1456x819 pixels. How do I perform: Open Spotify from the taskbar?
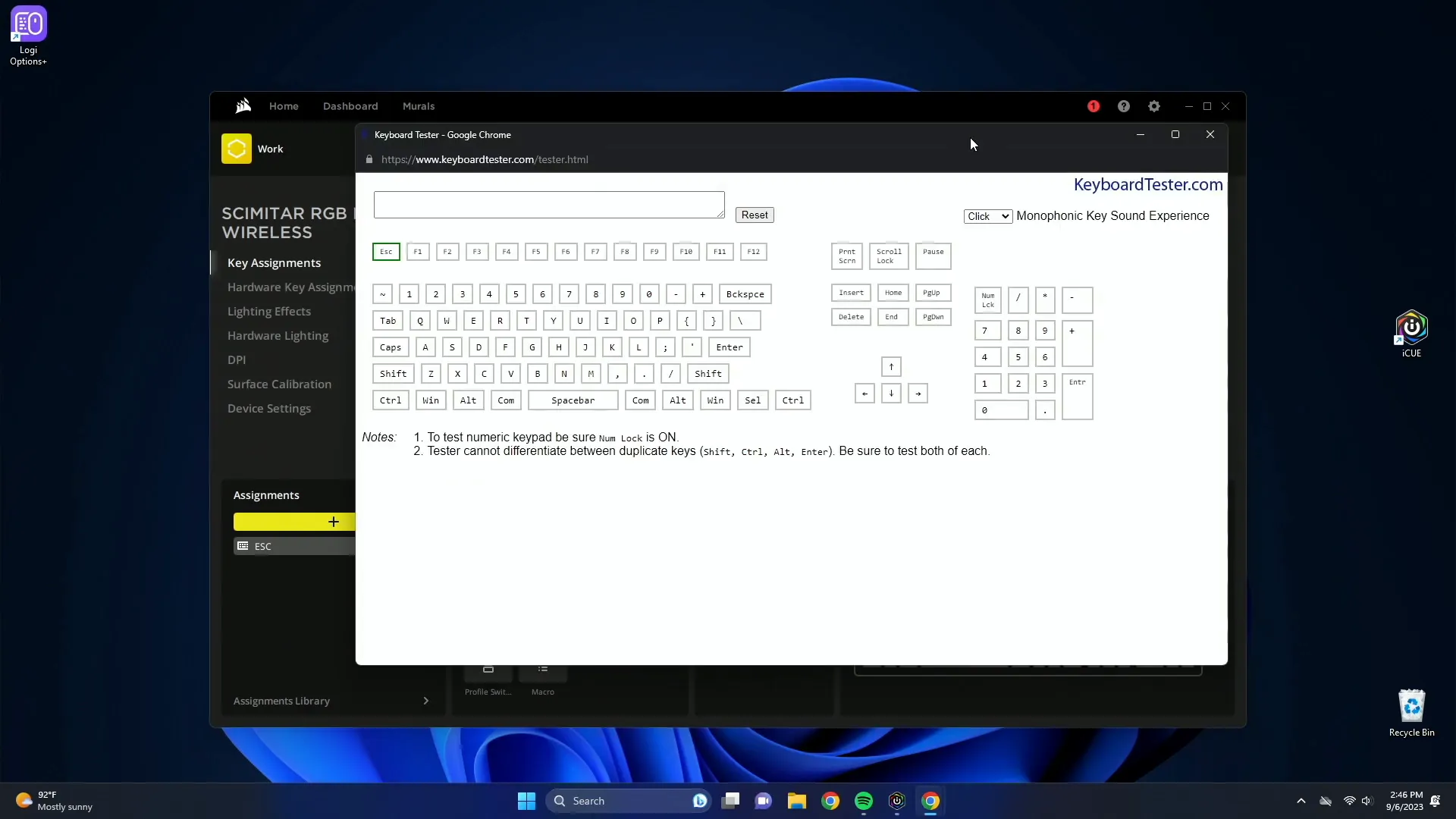(863, 801)
